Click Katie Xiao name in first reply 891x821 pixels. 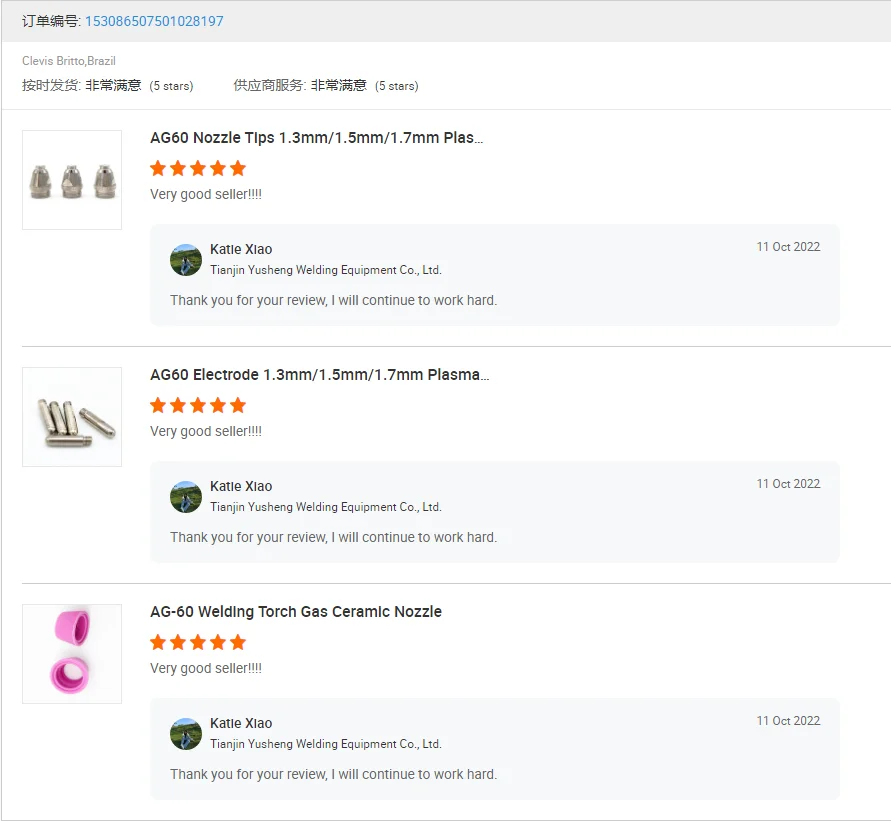coord(241,250)
